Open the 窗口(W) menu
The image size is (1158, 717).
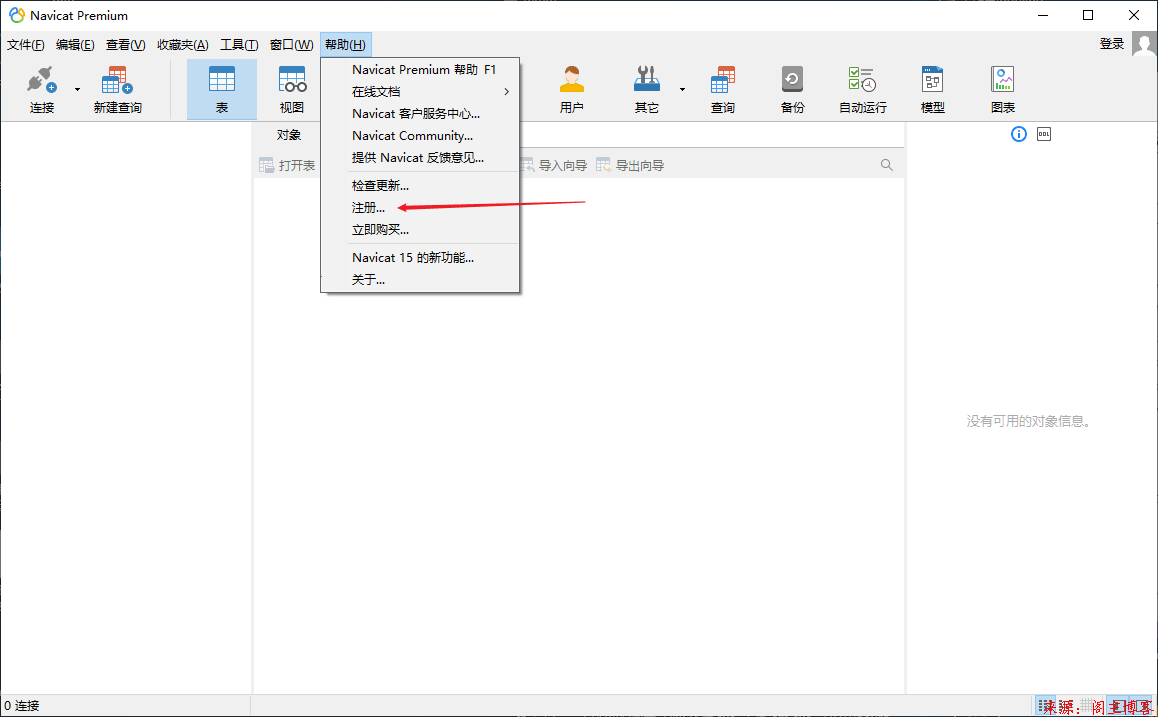coord(292,45)
